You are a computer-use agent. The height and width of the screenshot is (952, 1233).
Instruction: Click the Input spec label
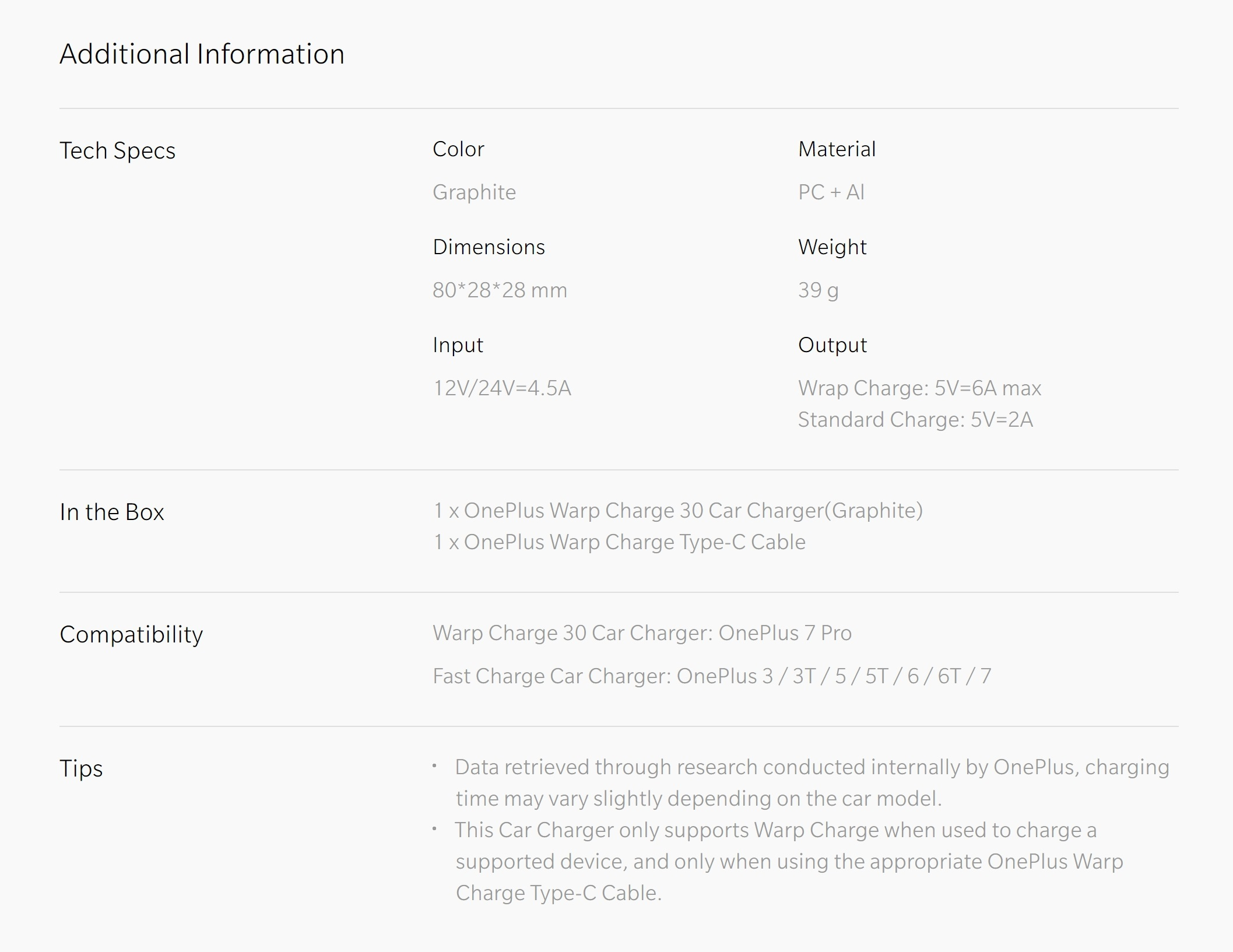coord(458,346)
